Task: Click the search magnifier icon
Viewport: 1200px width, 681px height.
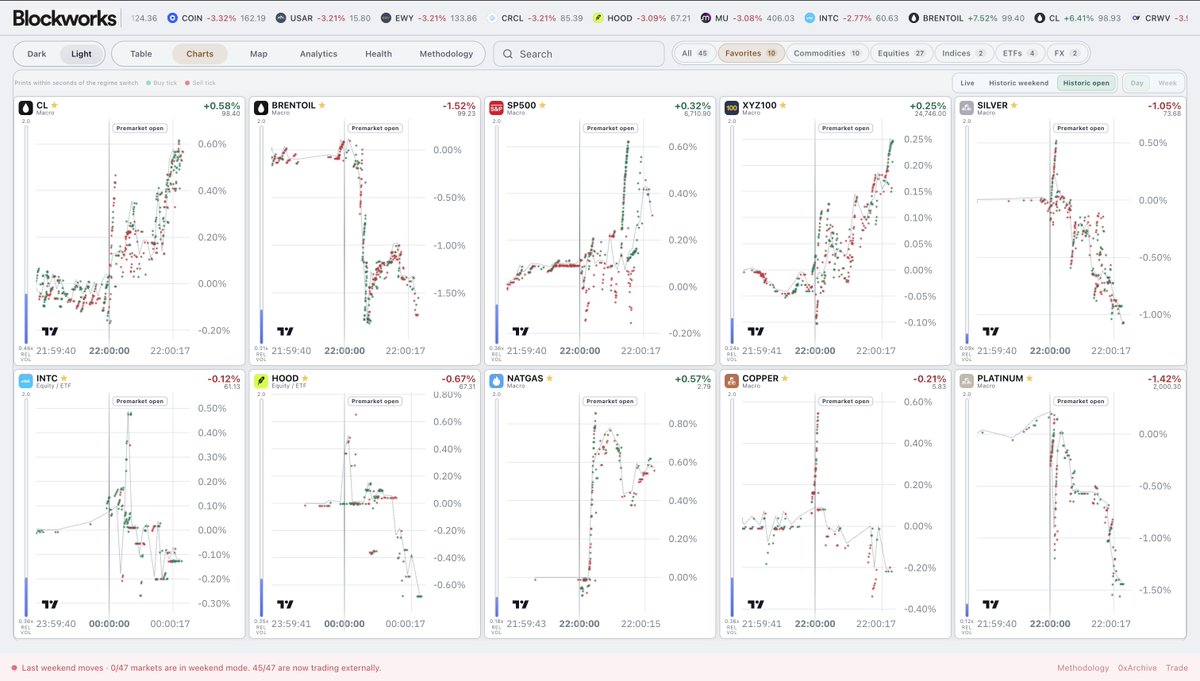Action: 509,54
